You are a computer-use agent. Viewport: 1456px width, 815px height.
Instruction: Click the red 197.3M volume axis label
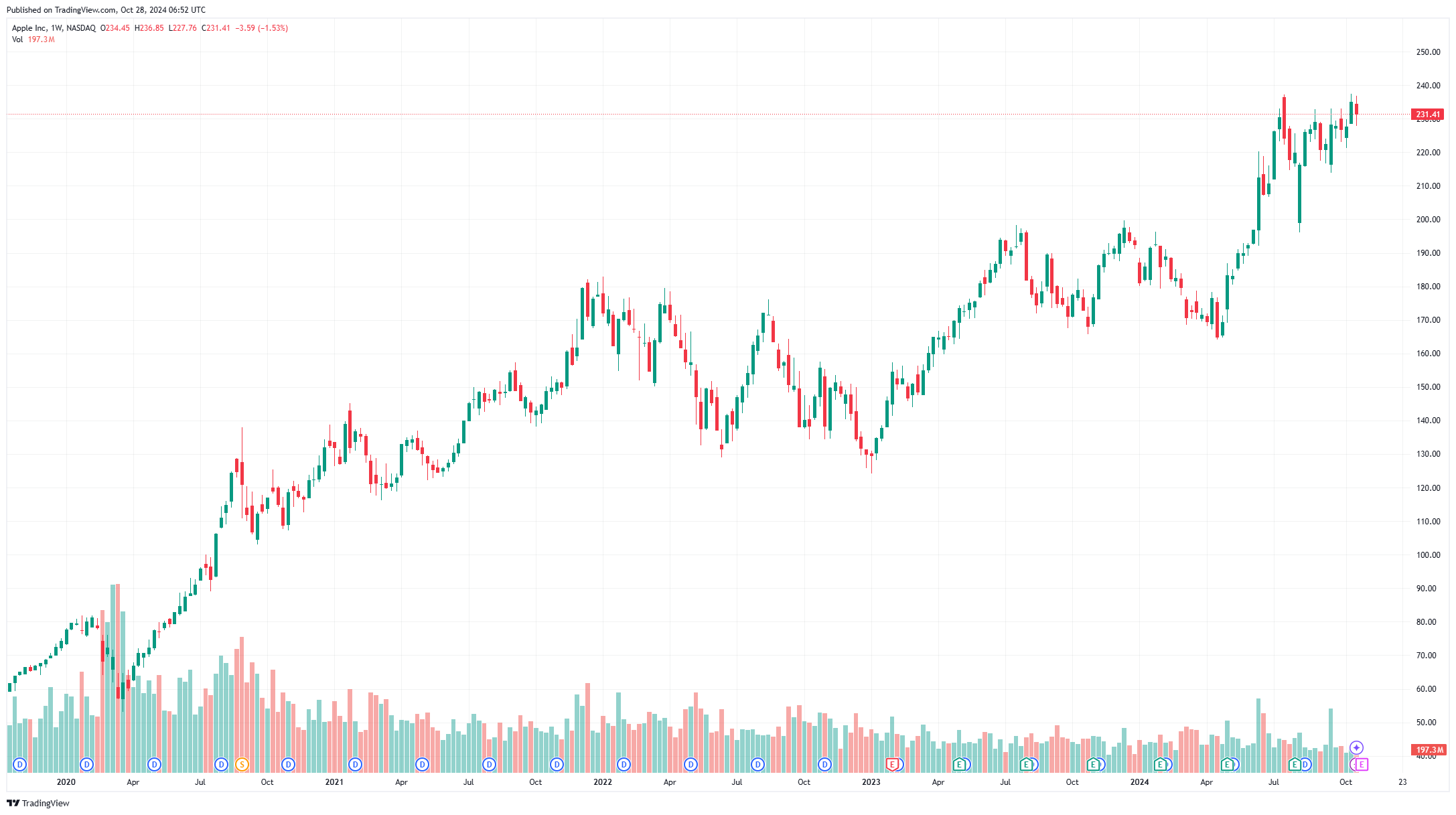[1428, 750]
